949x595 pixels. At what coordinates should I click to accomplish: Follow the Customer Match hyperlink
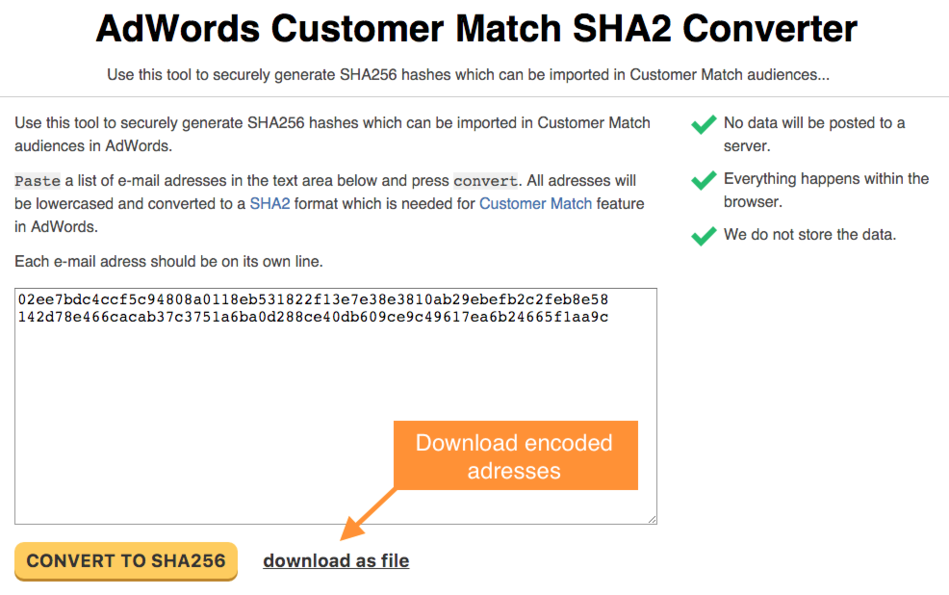pyautogui.click(x=535, y=203)
